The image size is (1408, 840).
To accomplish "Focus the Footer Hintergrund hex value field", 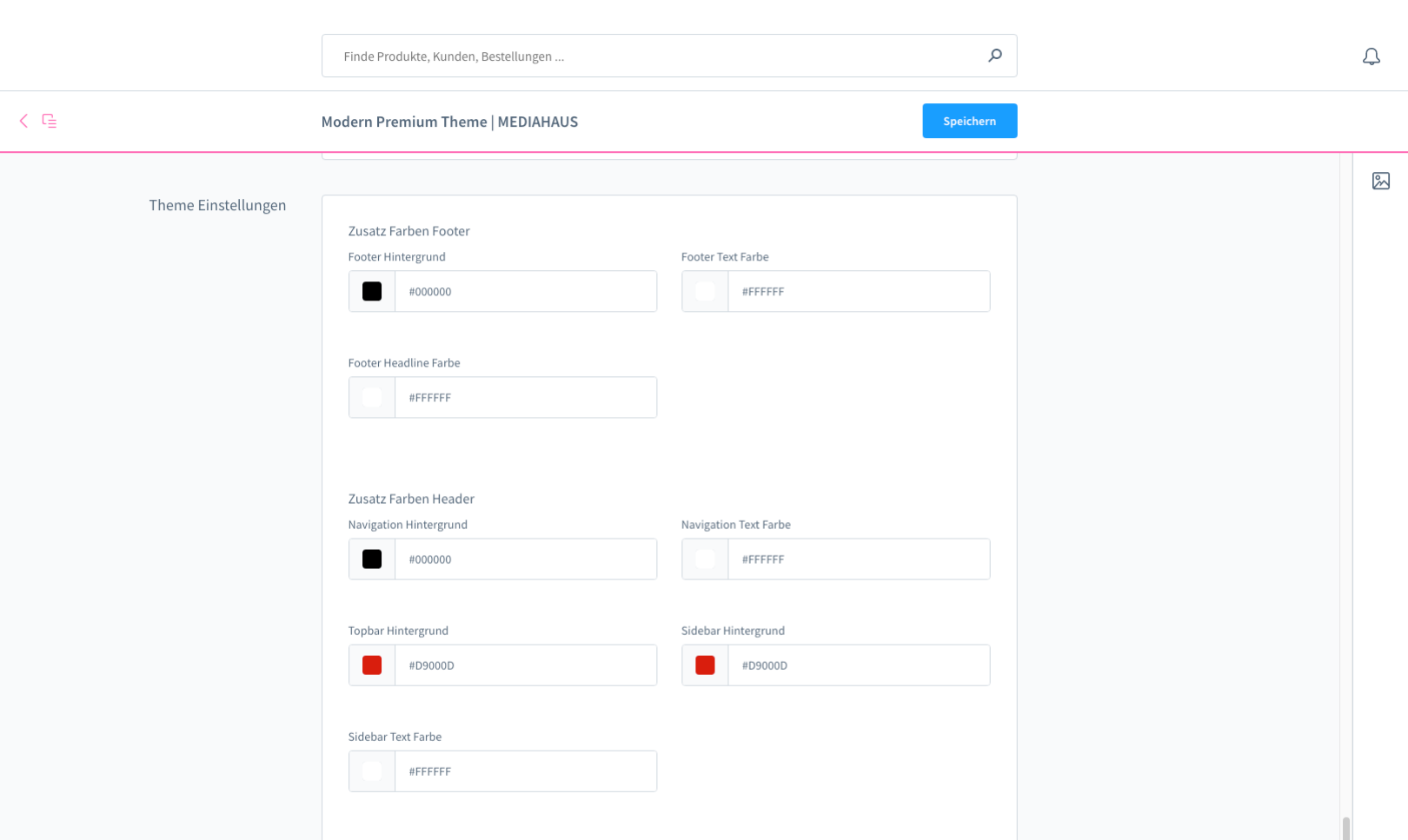I will (x=526, y=291).
